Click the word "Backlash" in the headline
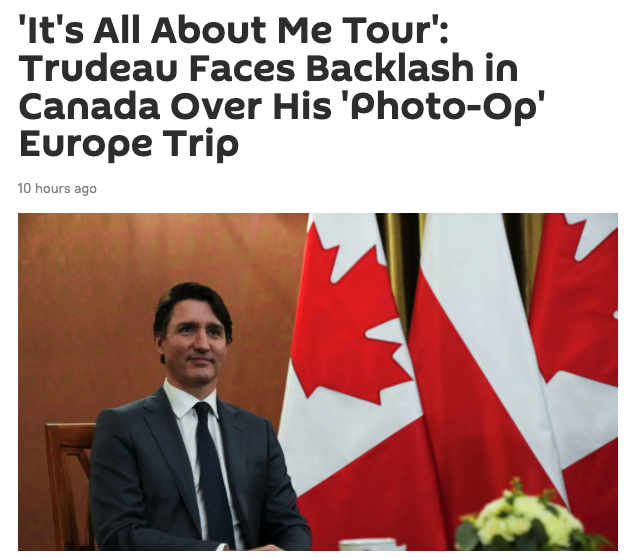Viewport: 628px width, 557px height. [x=390, y=68]
